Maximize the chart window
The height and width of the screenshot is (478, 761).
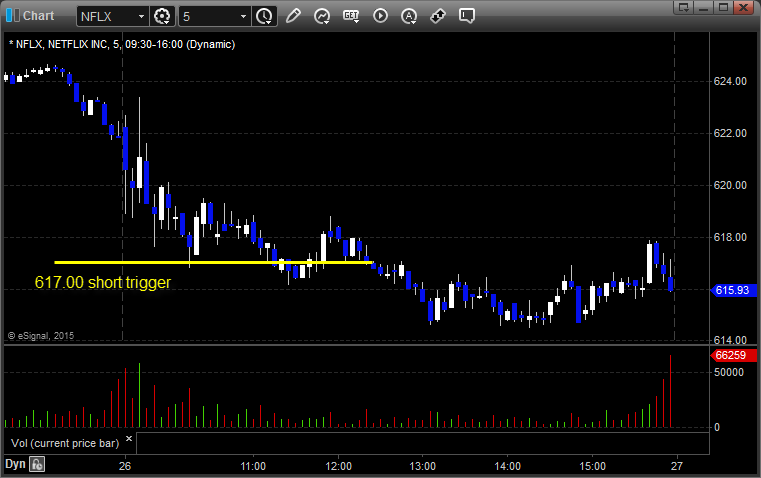coord(724,7)
